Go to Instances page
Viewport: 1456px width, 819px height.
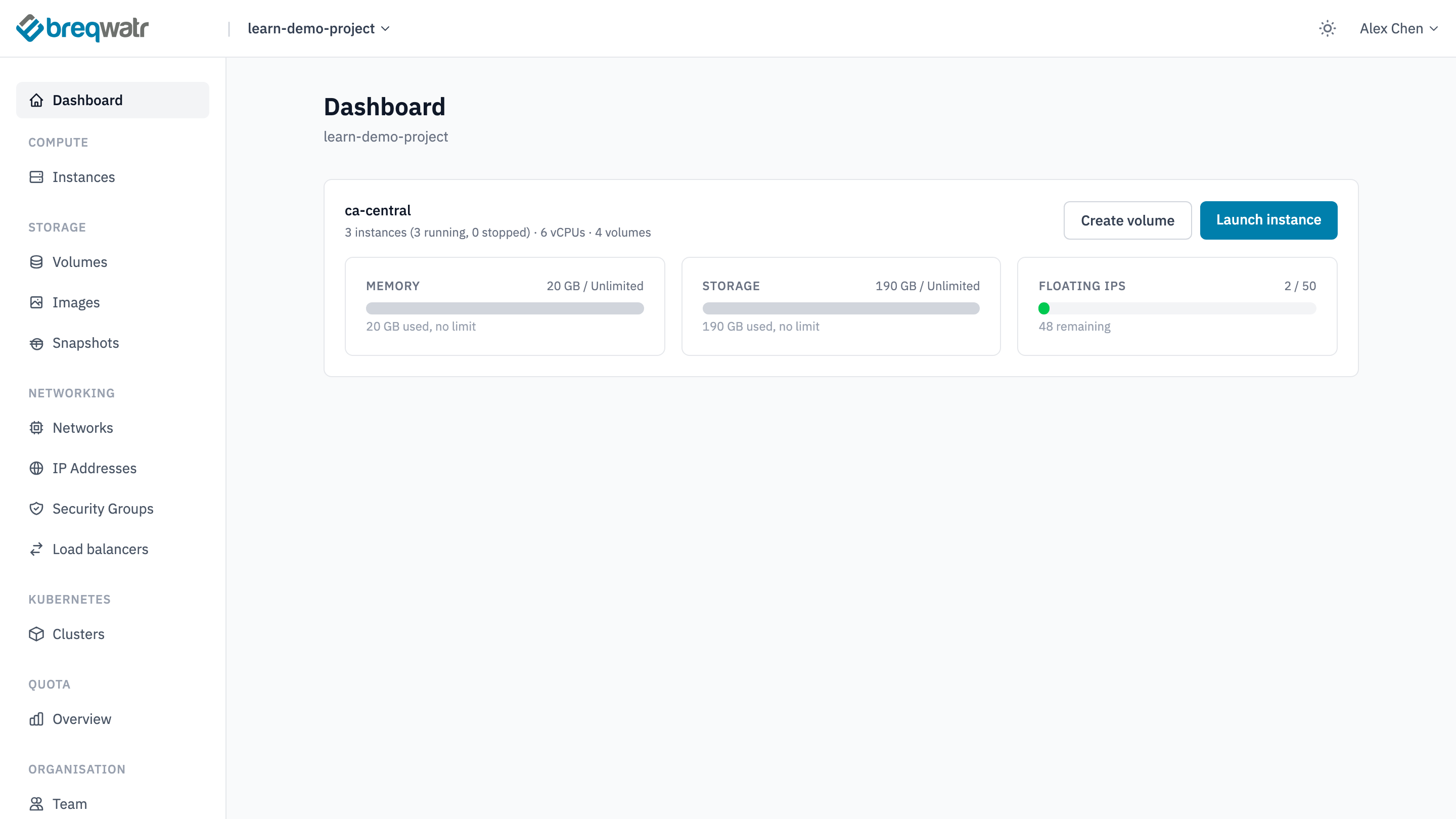tap(112, 177)
